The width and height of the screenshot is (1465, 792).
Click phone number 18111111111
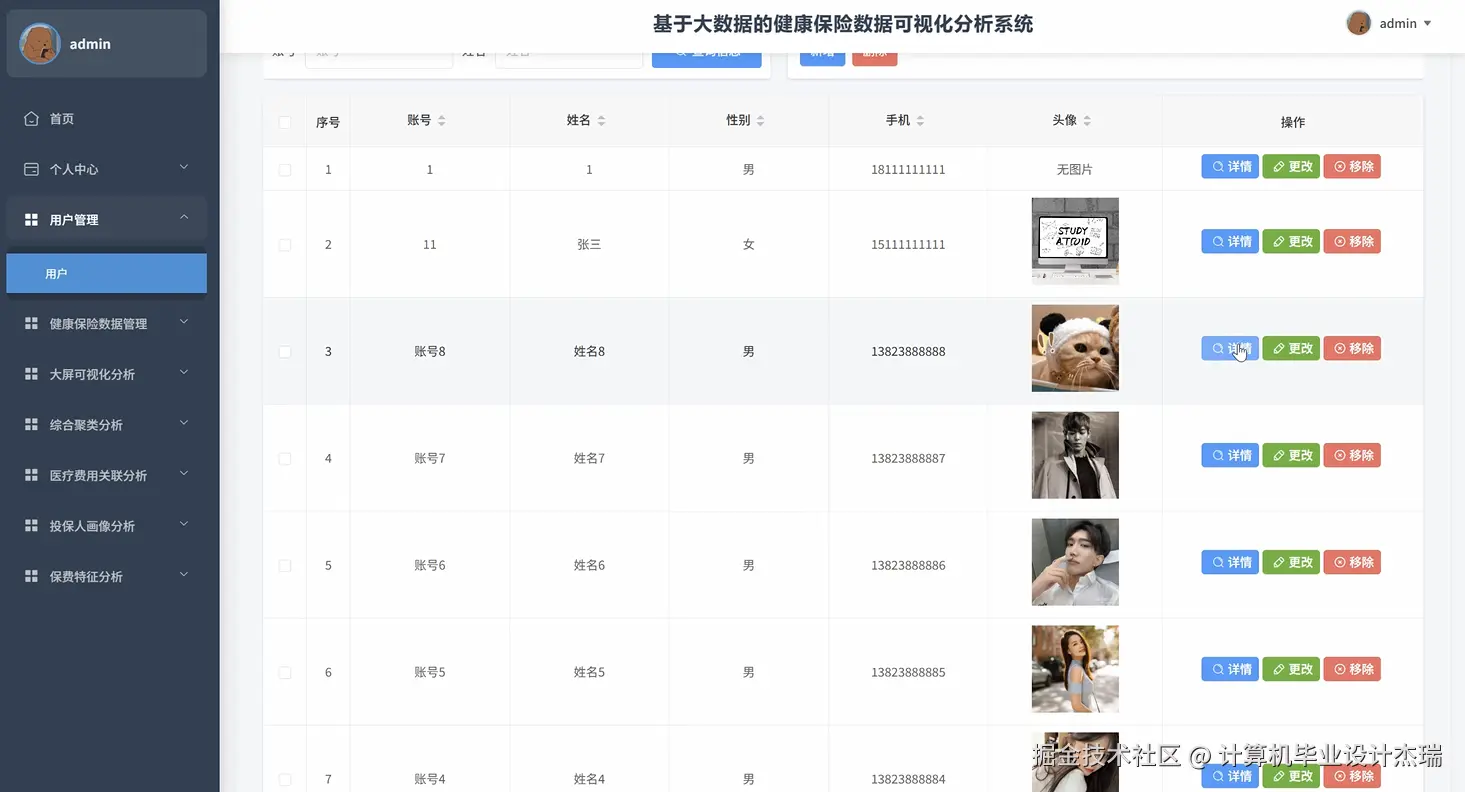pos(908,170)
